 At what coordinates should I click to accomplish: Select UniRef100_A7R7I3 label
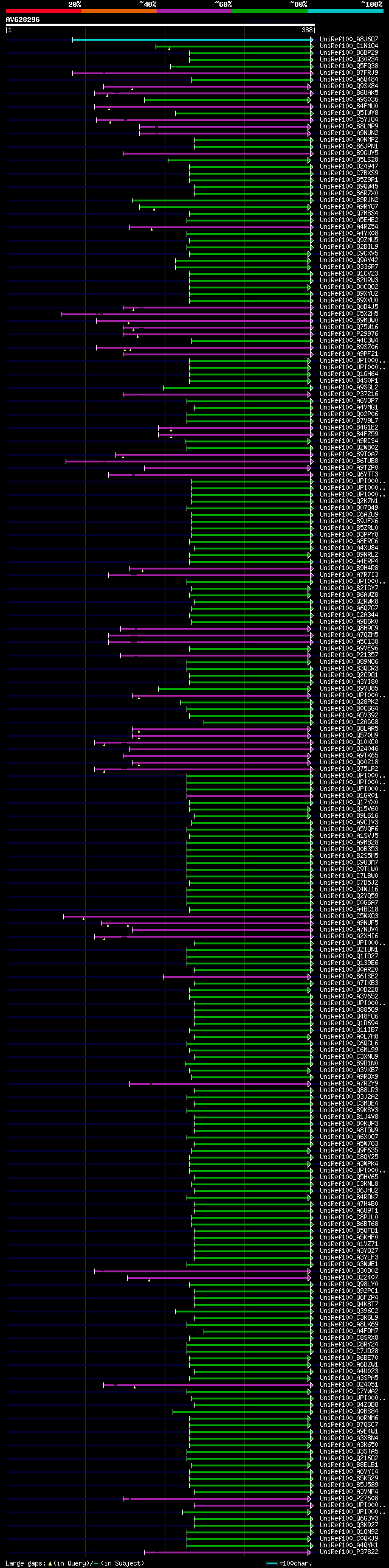pos(349,574)
